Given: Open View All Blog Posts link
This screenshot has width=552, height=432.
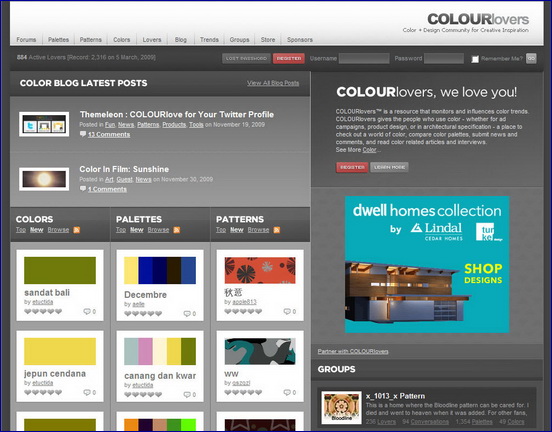Looking at the screenshot, I should [x=273, y=83].
